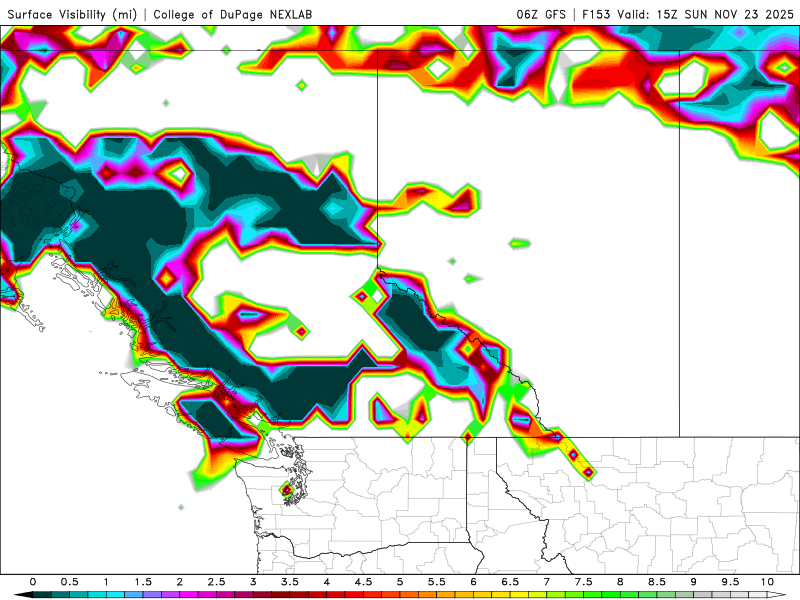Click the '1.5' label on the color scale
Image resolution: width=800 pixels, height=600 pixels.
tap(143, 582)
